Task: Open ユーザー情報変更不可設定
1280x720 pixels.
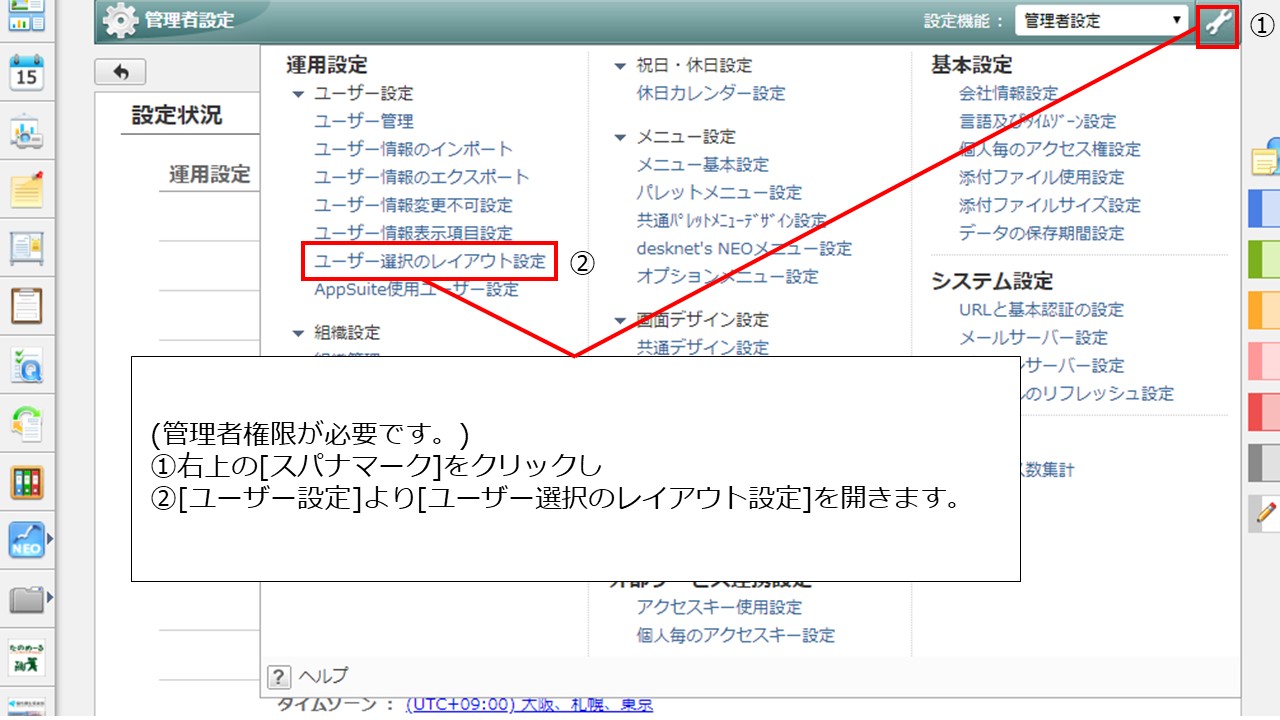Action: [413, 205]
